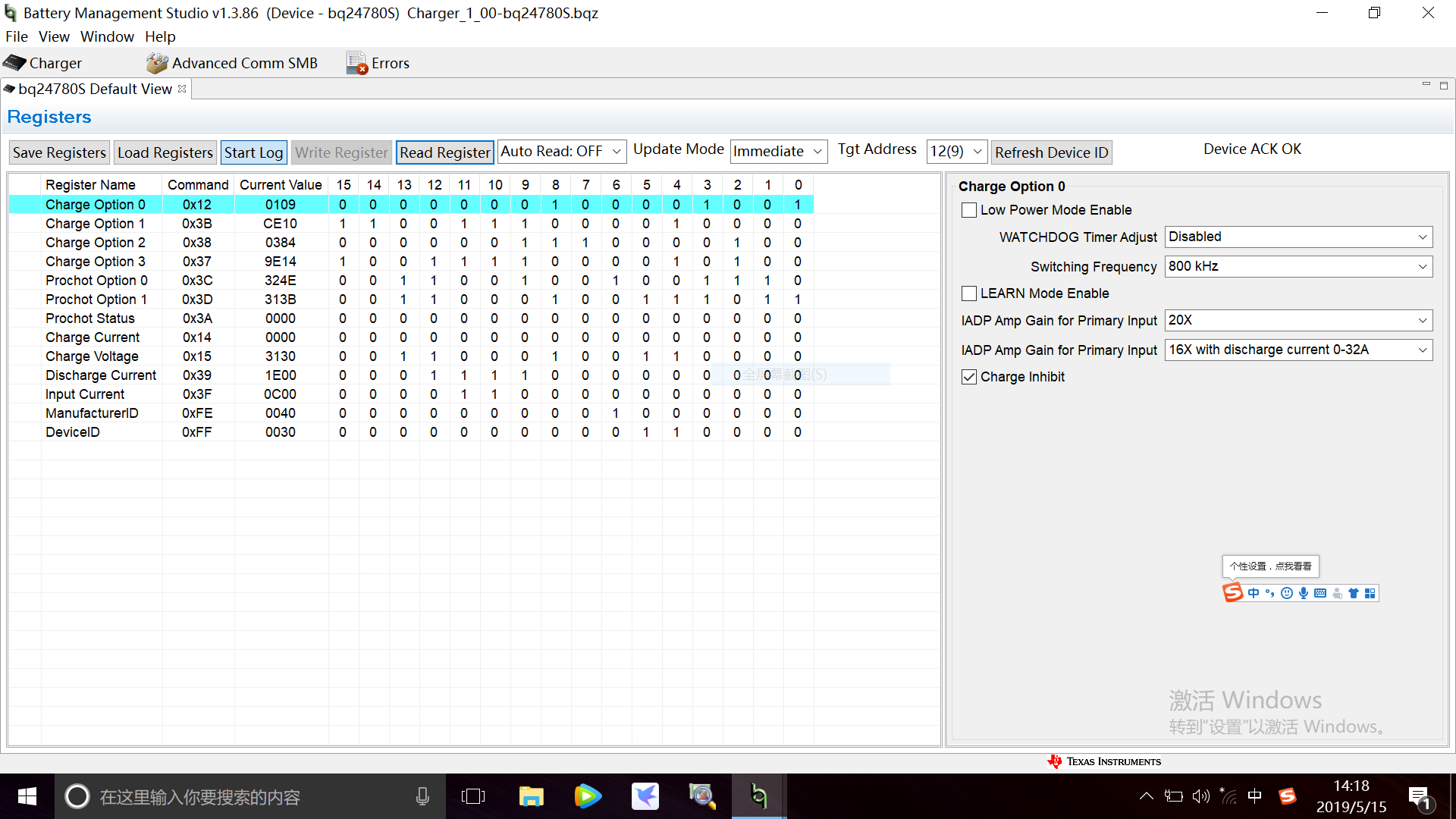The height and width of the screenshot is (819, 1456).
Task: Click Current Value column header
Action: (281, 185)
